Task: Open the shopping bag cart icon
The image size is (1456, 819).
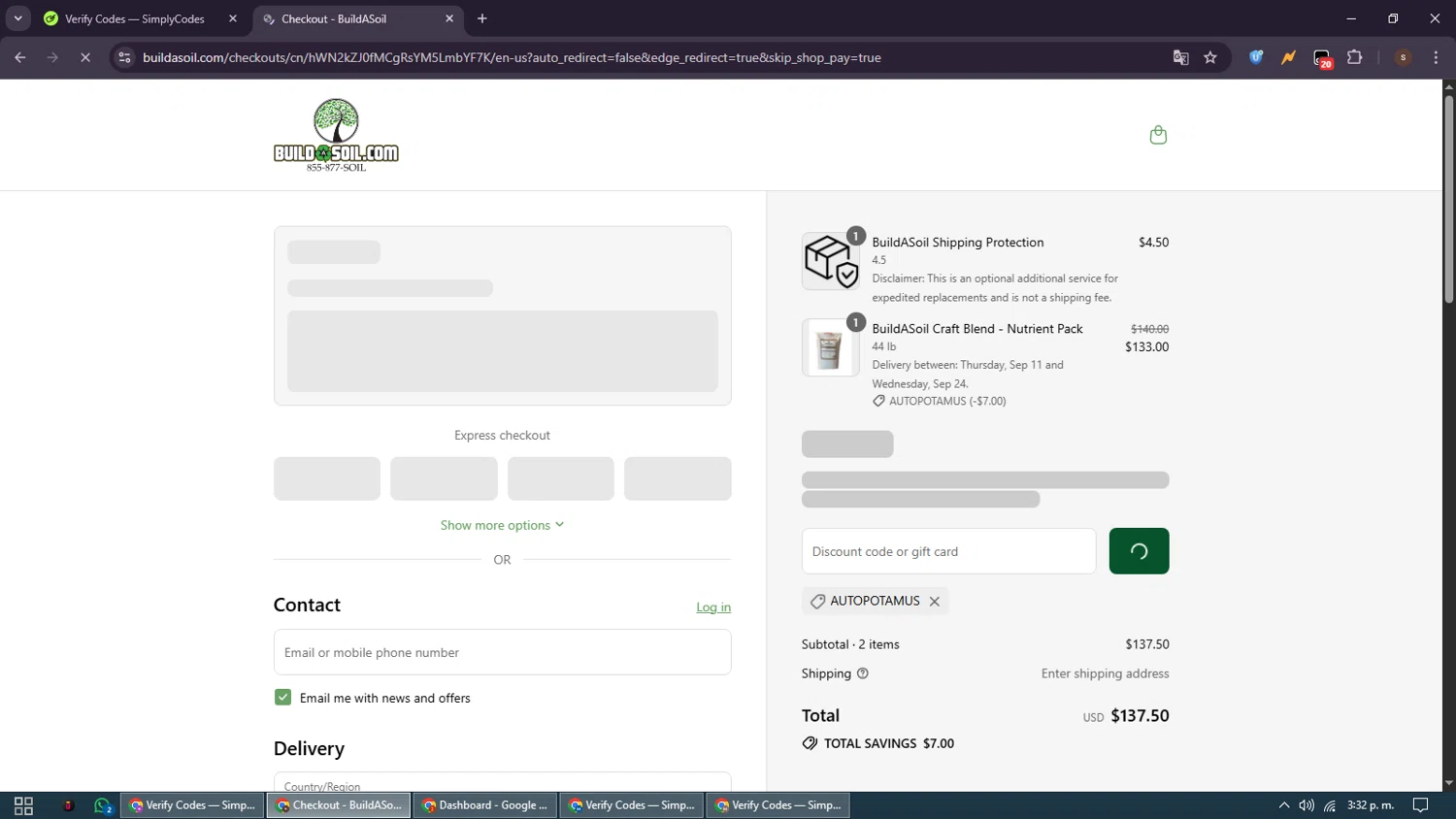Action: coord(1158,135)
